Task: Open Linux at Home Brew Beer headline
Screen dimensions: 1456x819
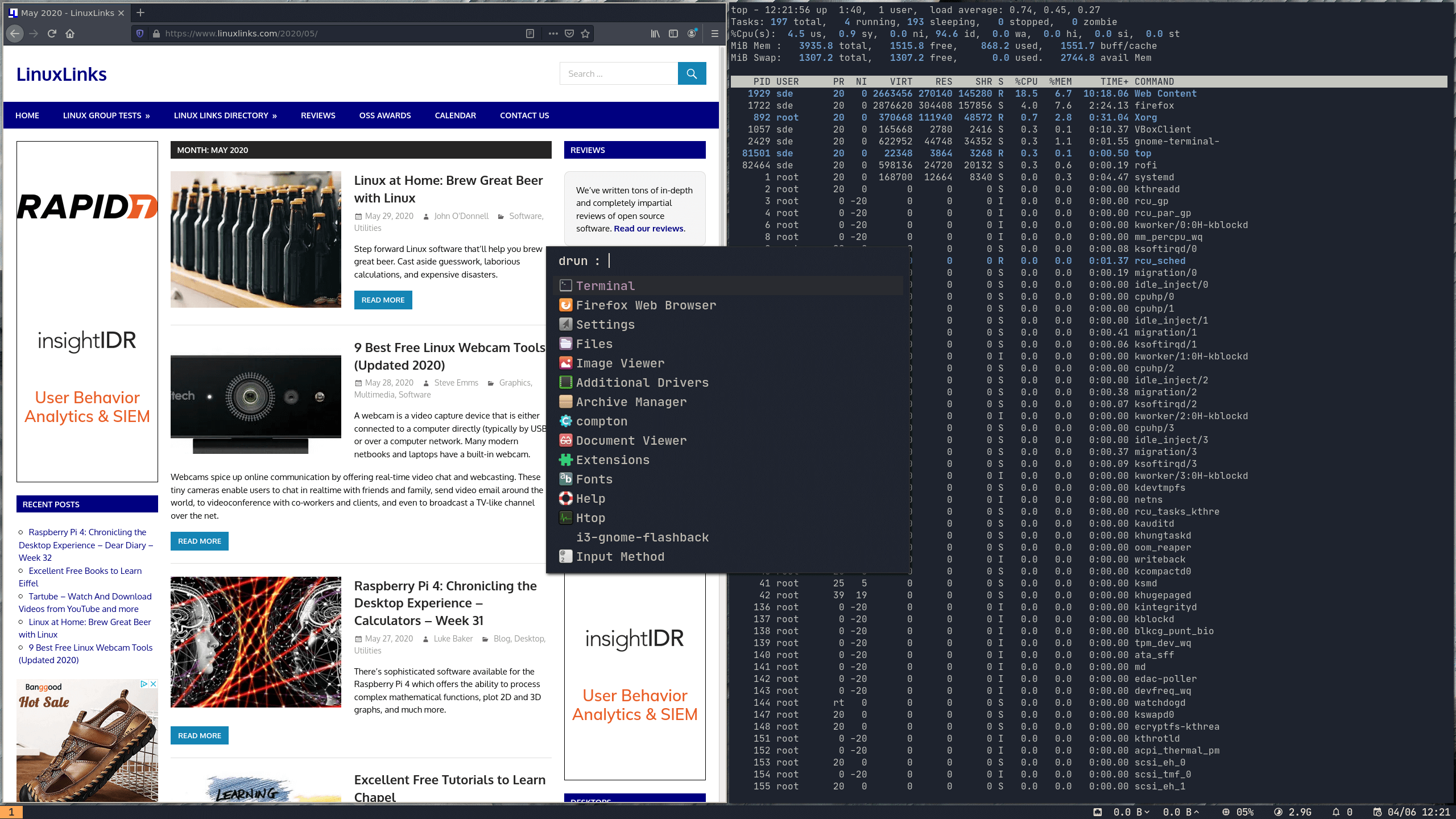Action: [x=449, y=189]
